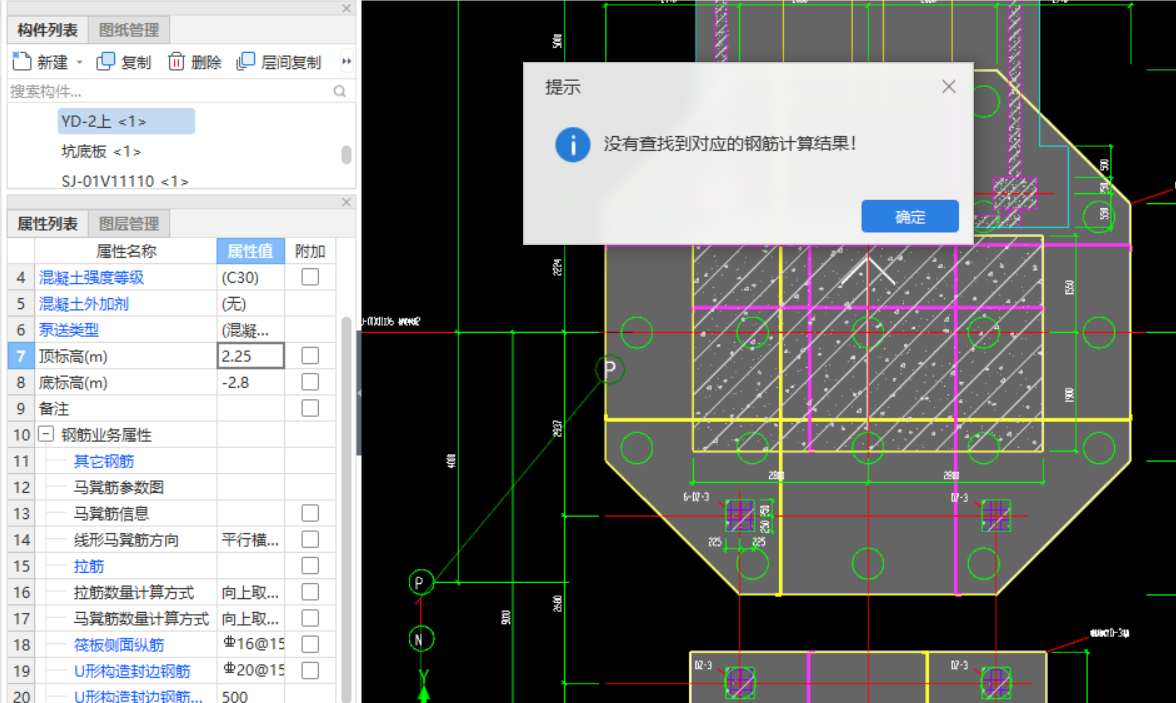Click the upper axis bubble P
The width and height of the screenshot is (1176, 703).
tap(610, 368)
